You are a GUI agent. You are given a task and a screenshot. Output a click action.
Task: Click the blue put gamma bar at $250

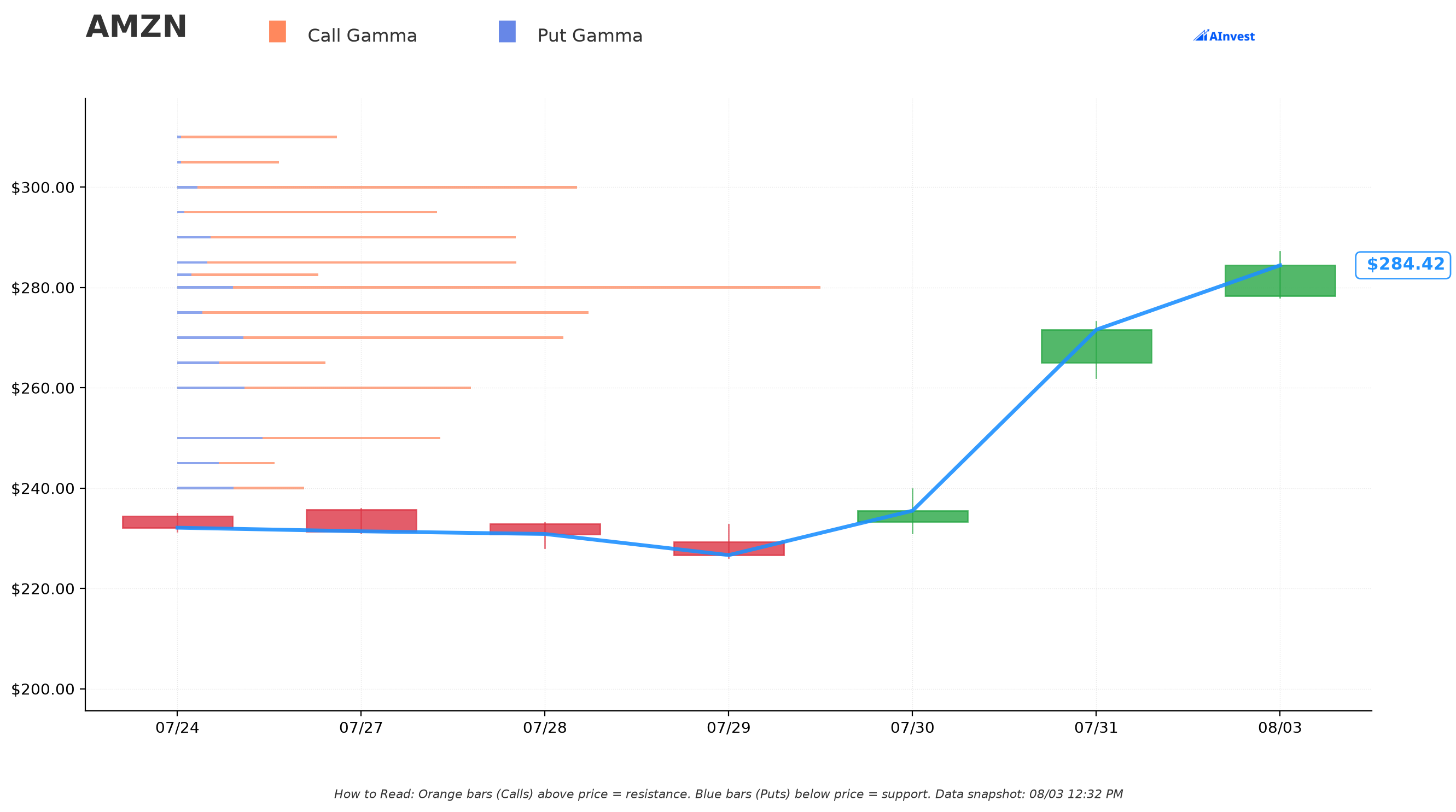click(x=220, y=438)
